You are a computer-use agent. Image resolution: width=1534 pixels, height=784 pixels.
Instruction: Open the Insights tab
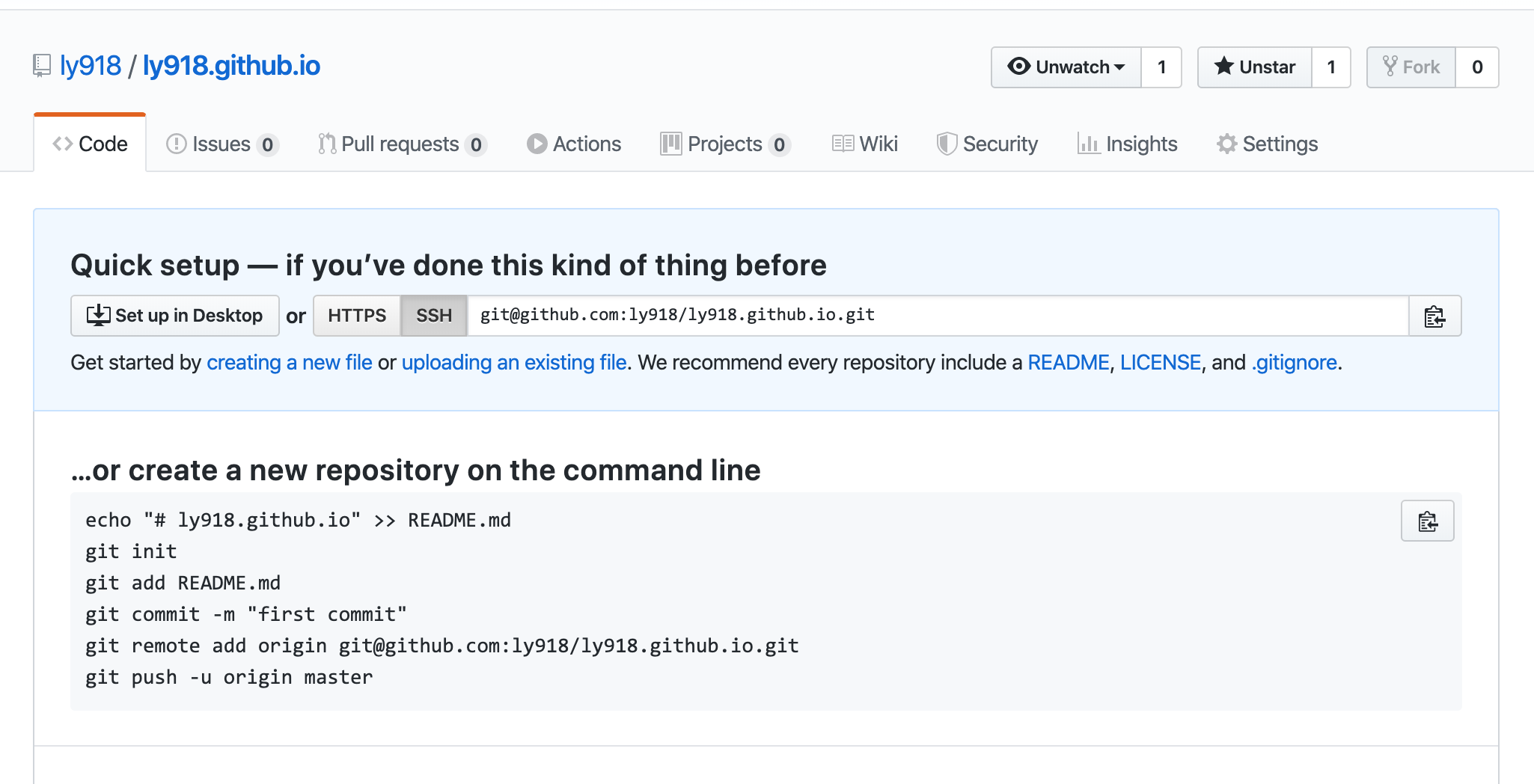tap(1127, 144)
